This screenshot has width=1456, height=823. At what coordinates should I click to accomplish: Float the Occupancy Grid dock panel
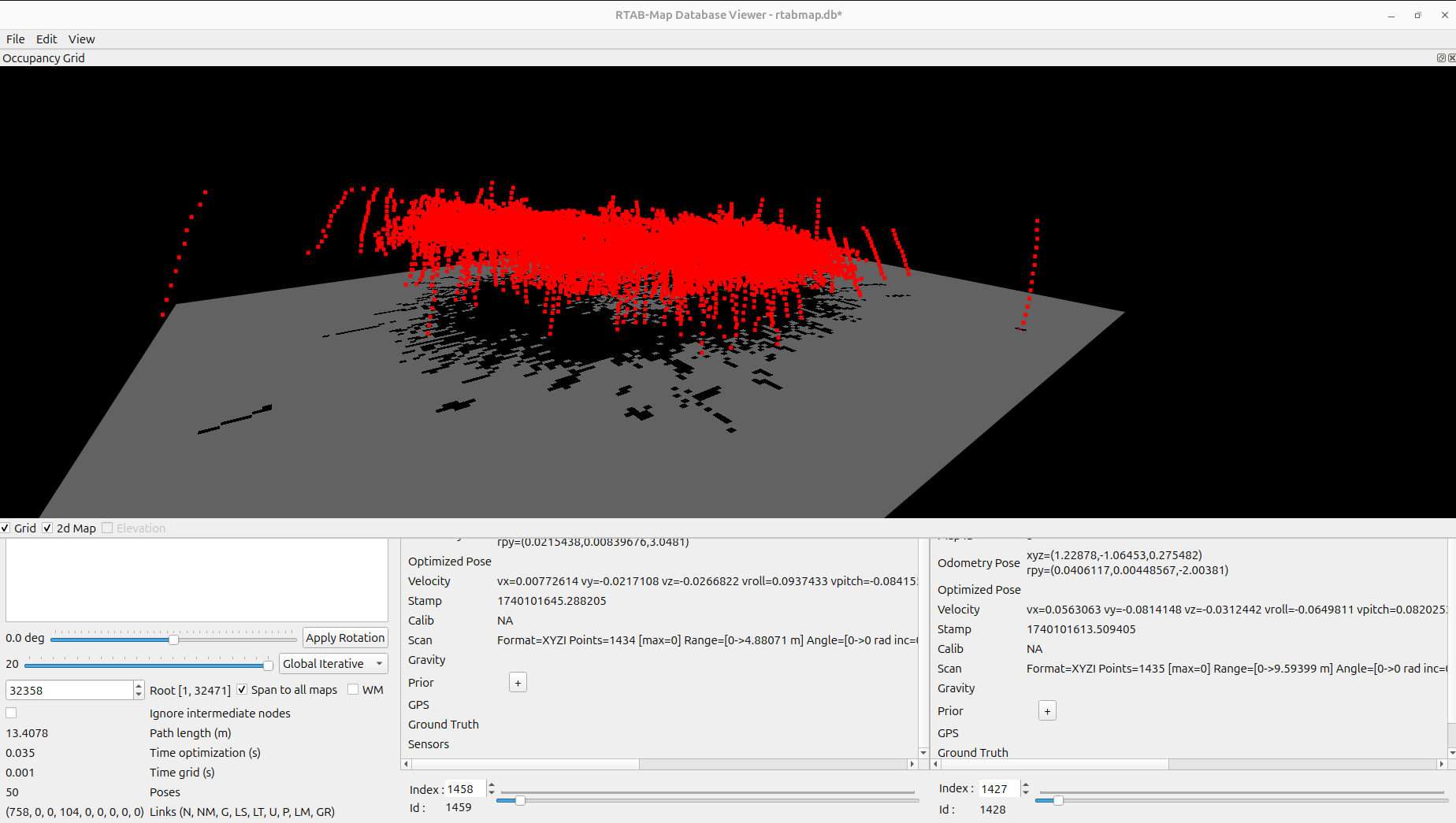[x=1441, y=57]
